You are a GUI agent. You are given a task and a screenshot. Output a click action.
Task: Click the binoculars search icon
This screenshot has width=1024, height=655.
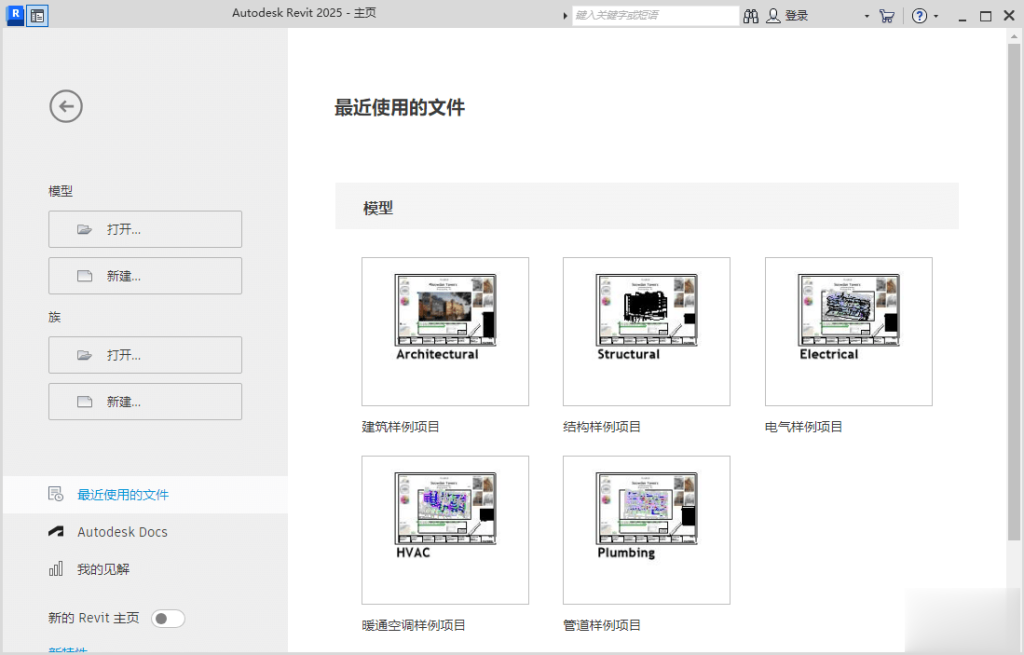click(751, 16)
